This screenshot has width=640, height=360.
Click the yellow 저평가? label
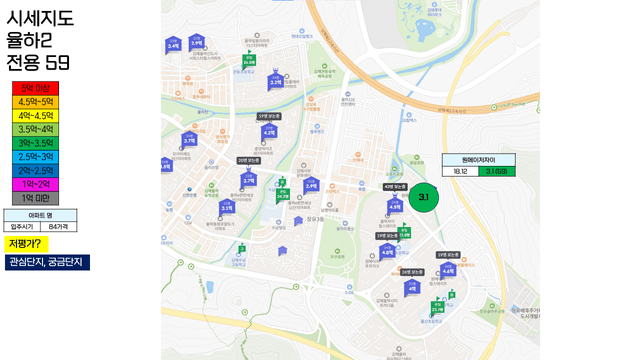pyautogui.click(x=26, y=244)
